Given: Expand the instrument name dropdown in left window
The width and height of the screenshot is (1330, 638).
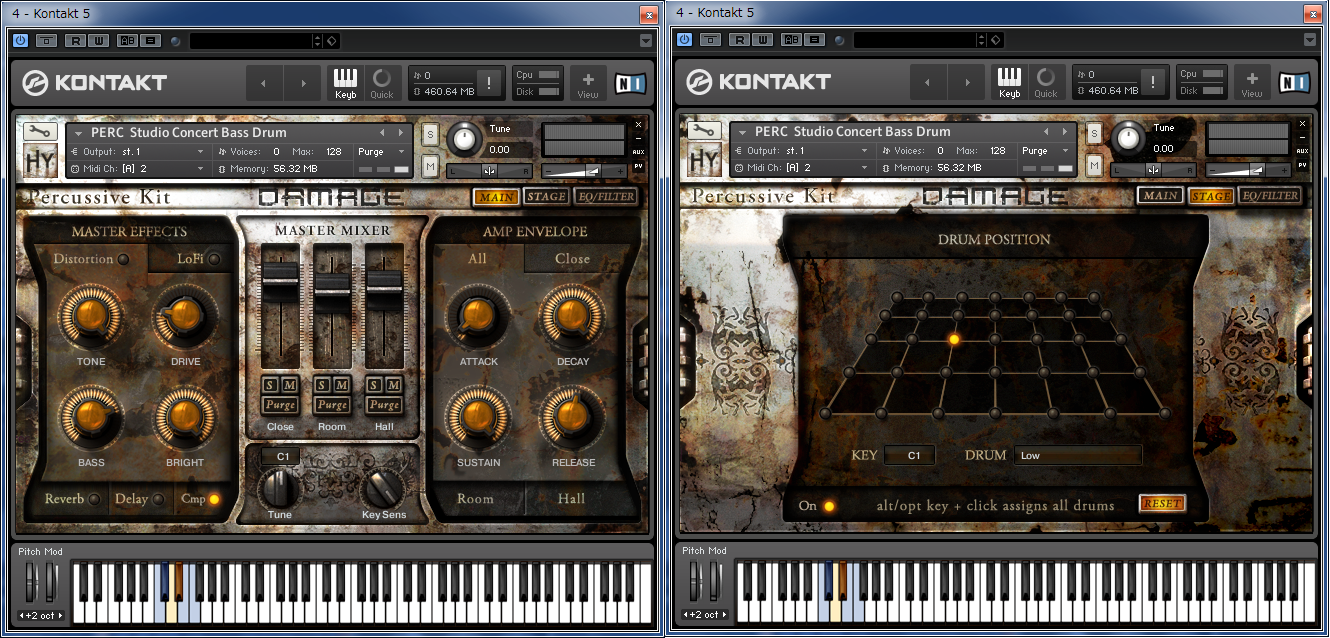Looking at the screenshot, I should (x=79, y=132).
